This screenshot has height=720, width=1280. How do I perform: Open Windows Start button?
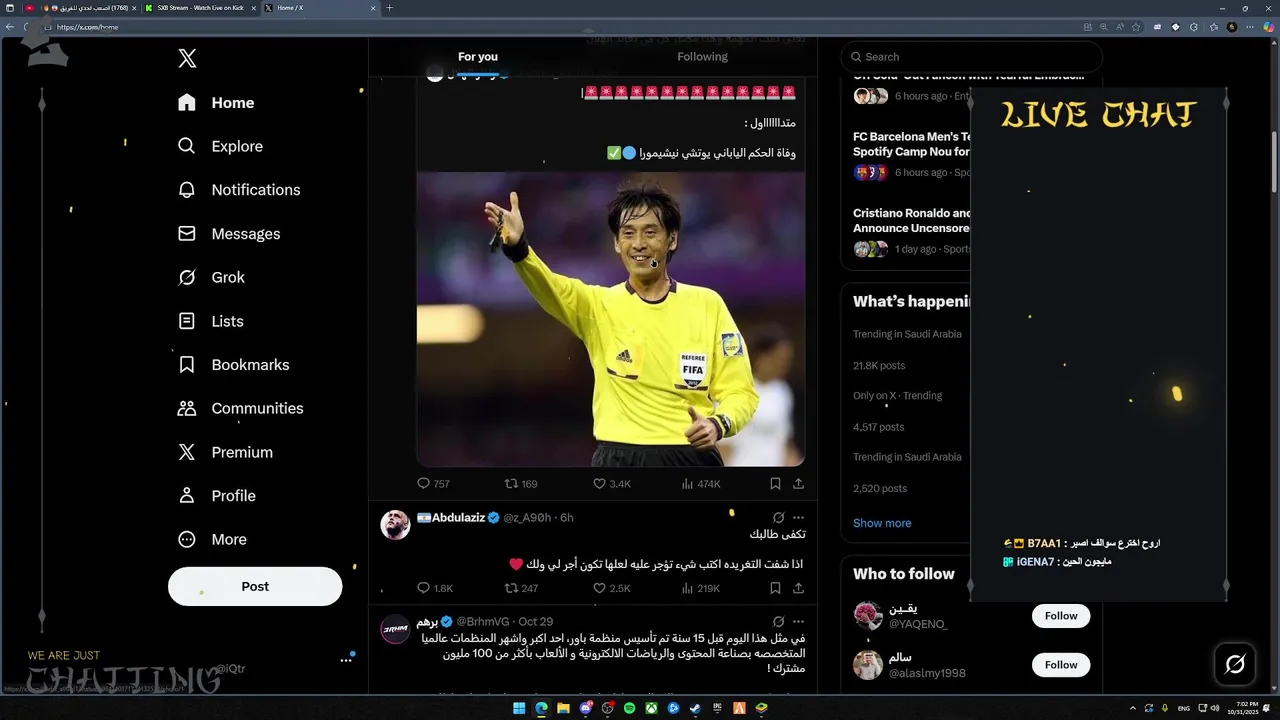click(519, 708)
